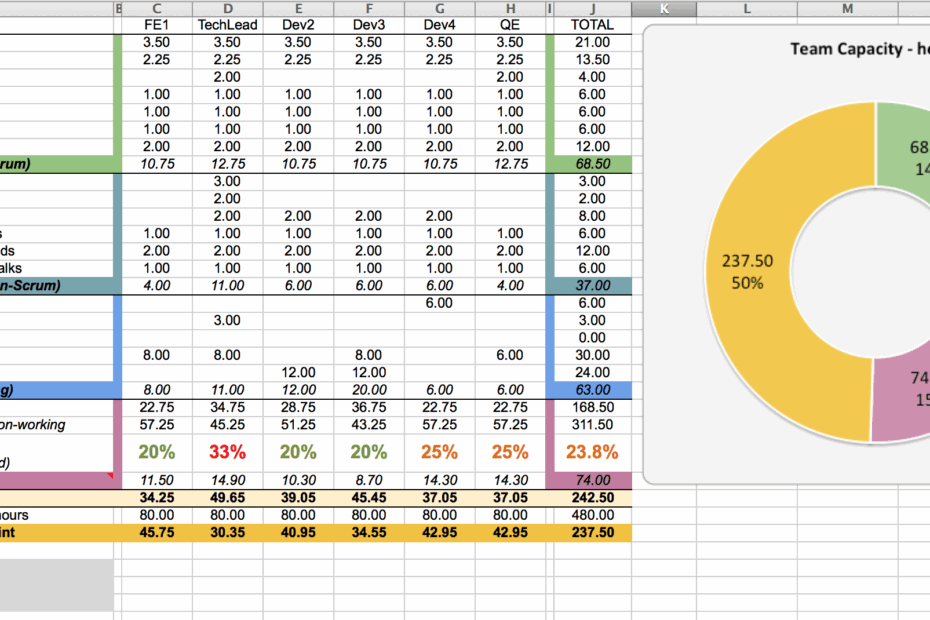Click the orange 23.8% cell
930x620 pixels.
point(593,452)
